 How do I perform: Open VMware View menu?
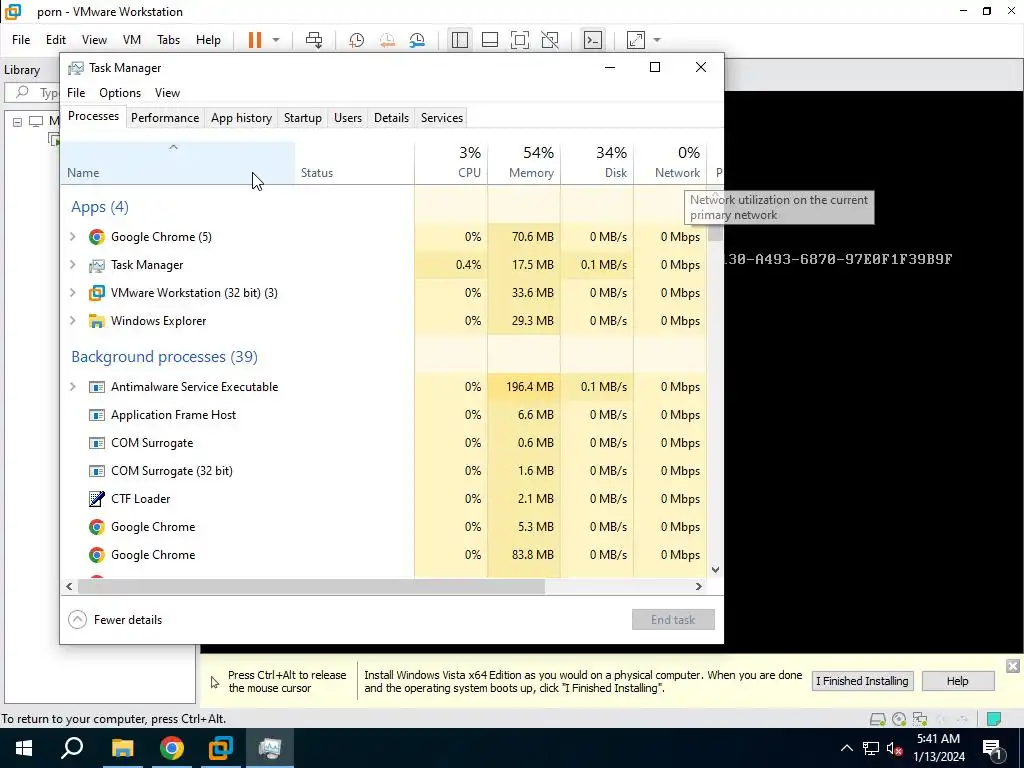pyautogui.click(x=94, y=40)
